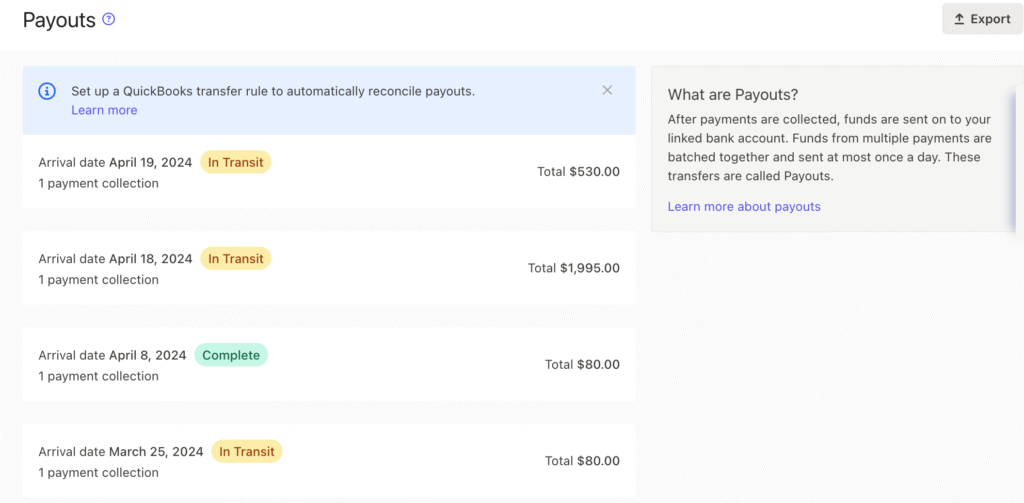Click the Total $530.00 amount
Image resolution: width=1024 pixels, height=503 pixels.
(x=578, y=172)
